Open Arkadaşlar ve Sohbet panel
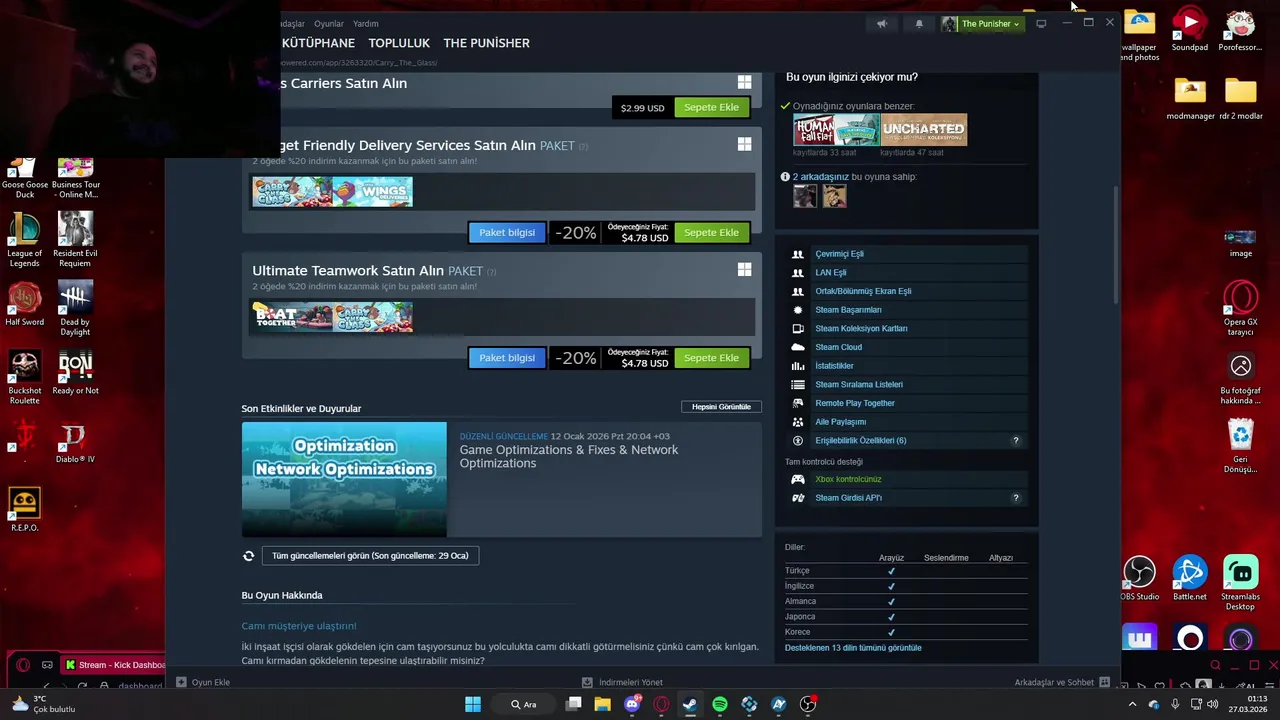1280x720 pixels. [x=1062, y=682]
